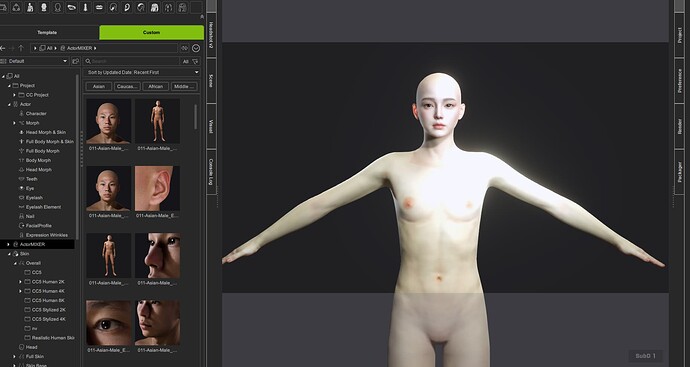
Task: Select the nose category icon in toolbar
Action: (x=85, y=7)
